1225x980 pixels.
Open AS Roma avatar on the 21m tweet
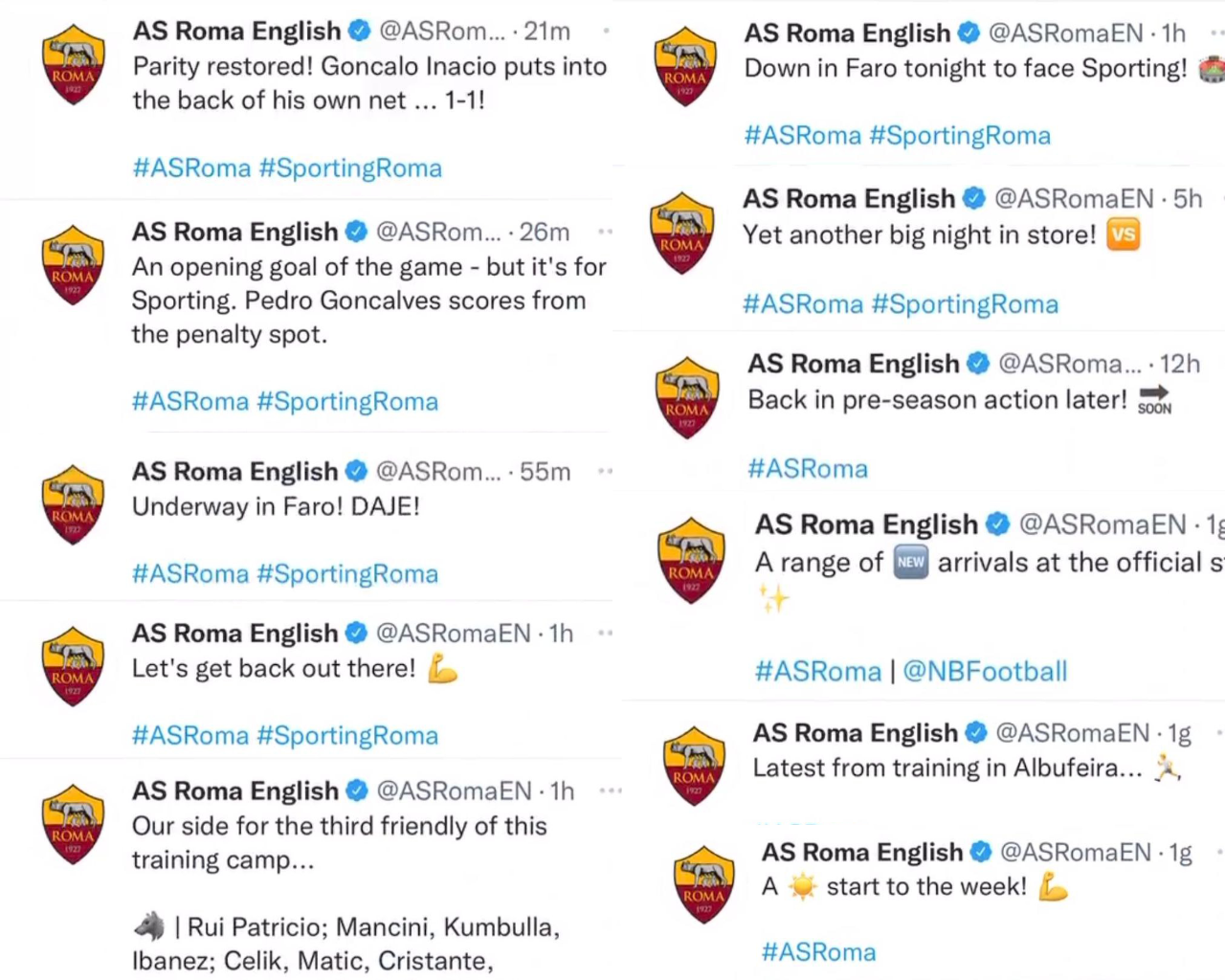[x=74, y=64]
